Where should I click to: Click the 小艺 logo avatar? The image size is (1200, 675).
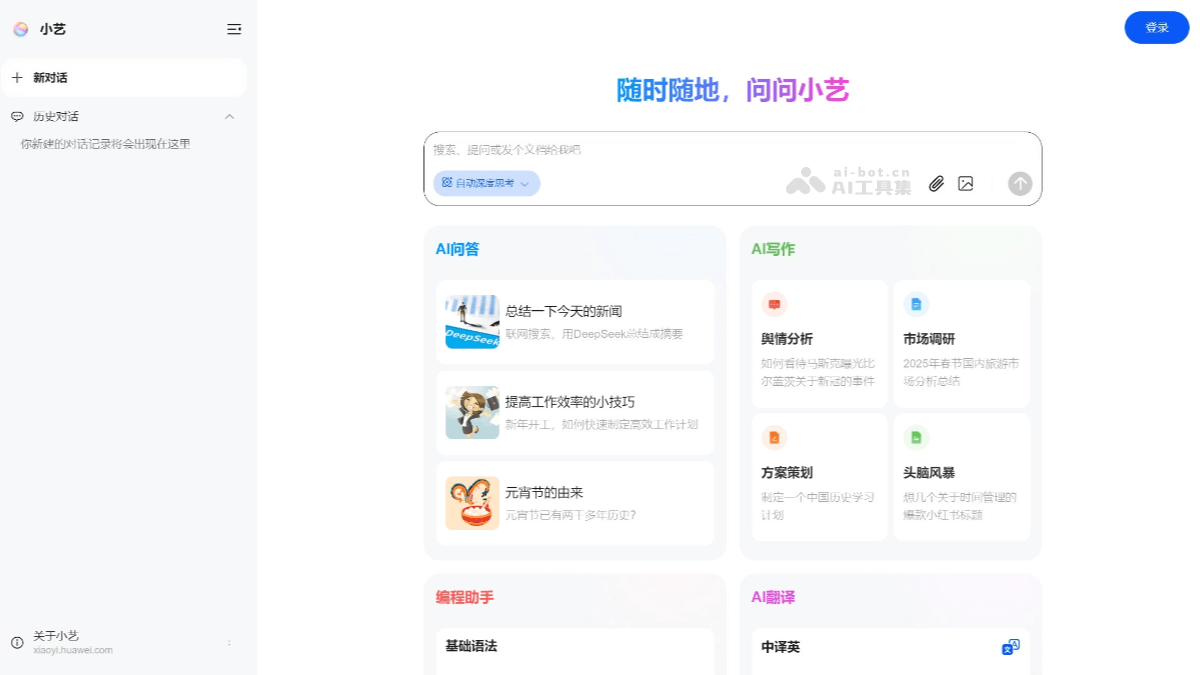[x=20, y=29]
